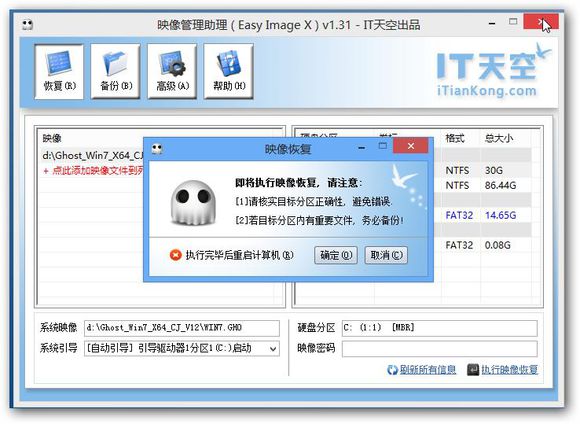Minimize the 映像恢复 dialog
The image size is (580, 424).
(362, 148)
